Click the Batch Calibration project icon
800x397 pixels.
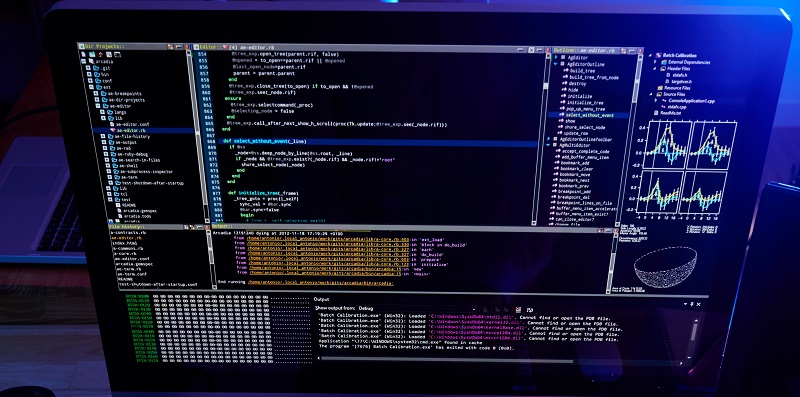pos(658,55)
